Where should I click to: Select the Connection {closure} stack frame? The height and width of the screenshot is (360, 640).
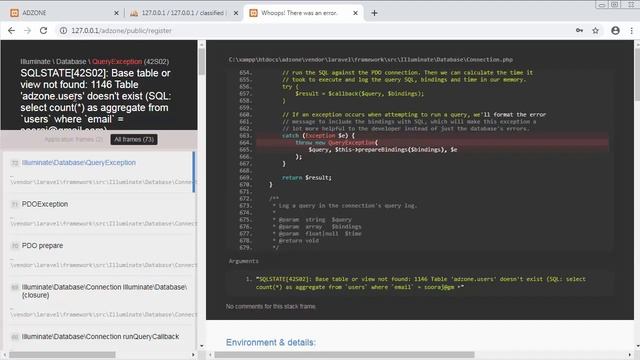tap(99, 301)
